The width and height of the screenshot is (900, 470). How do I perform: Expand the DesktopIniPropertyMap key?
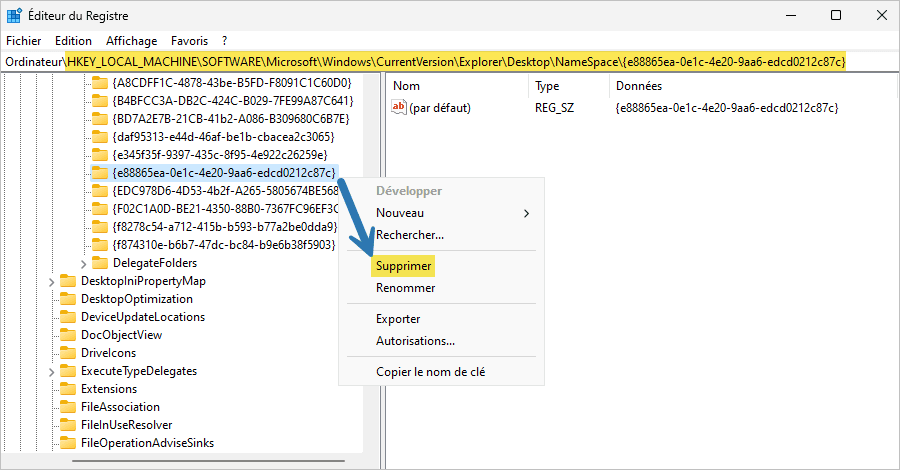pyautogui.click(x=52, y=282)
